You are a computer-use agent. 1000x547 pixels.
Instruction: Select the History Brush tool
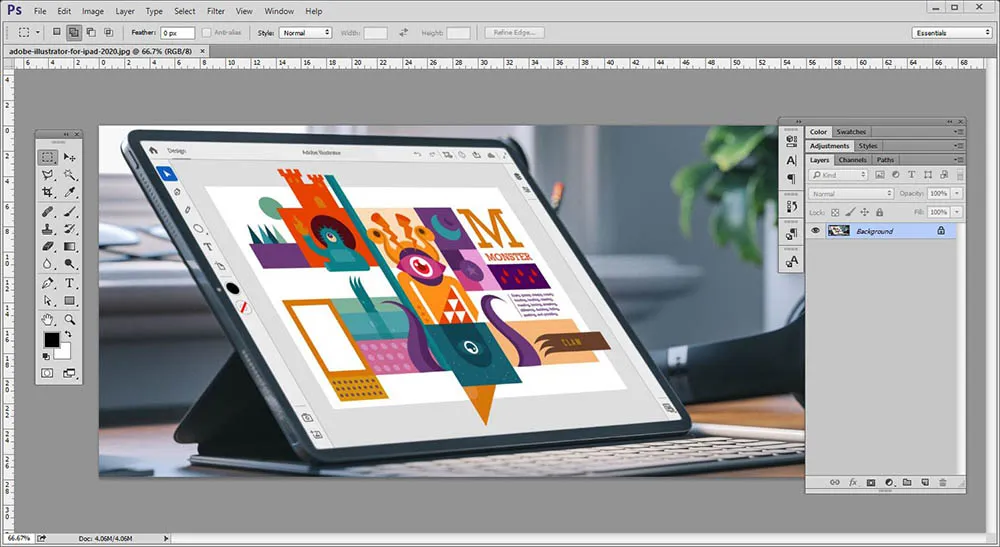pyautogui.click(x=70, y=229)
